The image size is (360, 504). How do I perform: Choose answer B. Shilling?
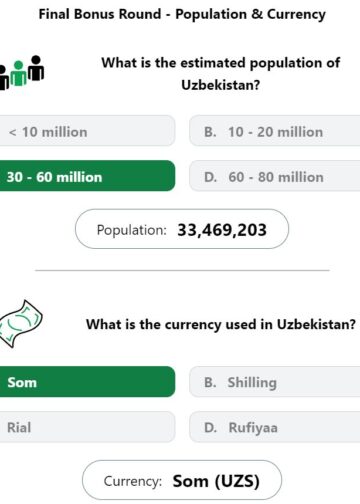point(275,382)
